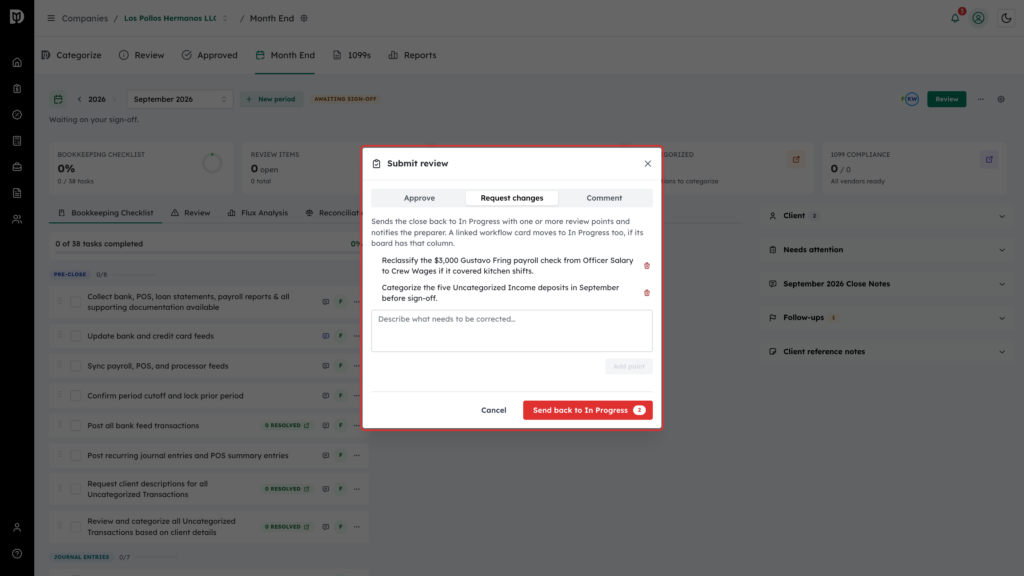
Task: Select the Approve tab in Submit review
Action: [x=419, y=198]
